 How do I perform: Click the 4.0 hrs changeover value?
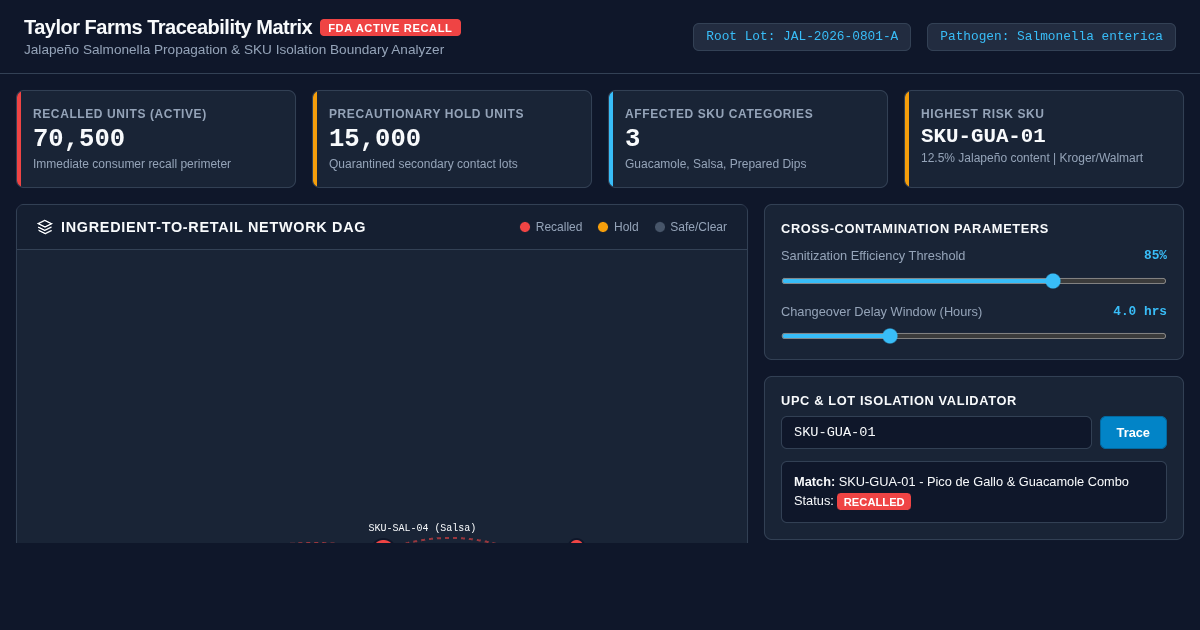(1140, 311)
